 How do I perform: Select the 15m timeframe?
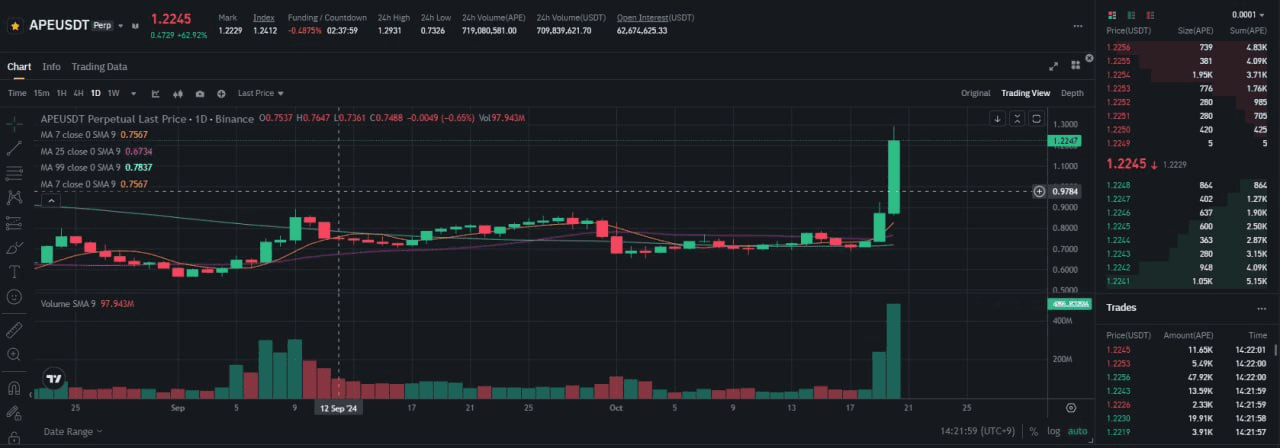(x=41, y=93)
